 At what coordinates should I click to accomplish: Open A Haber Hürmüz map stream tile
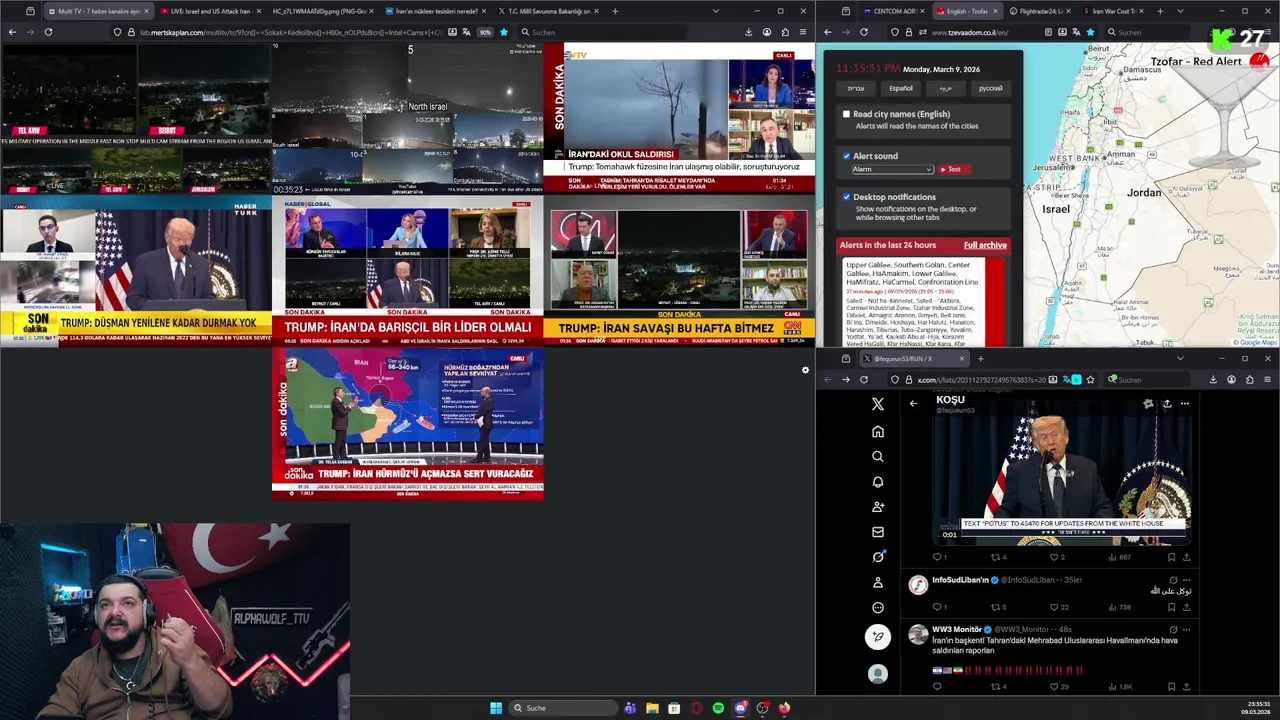point(408,423)
